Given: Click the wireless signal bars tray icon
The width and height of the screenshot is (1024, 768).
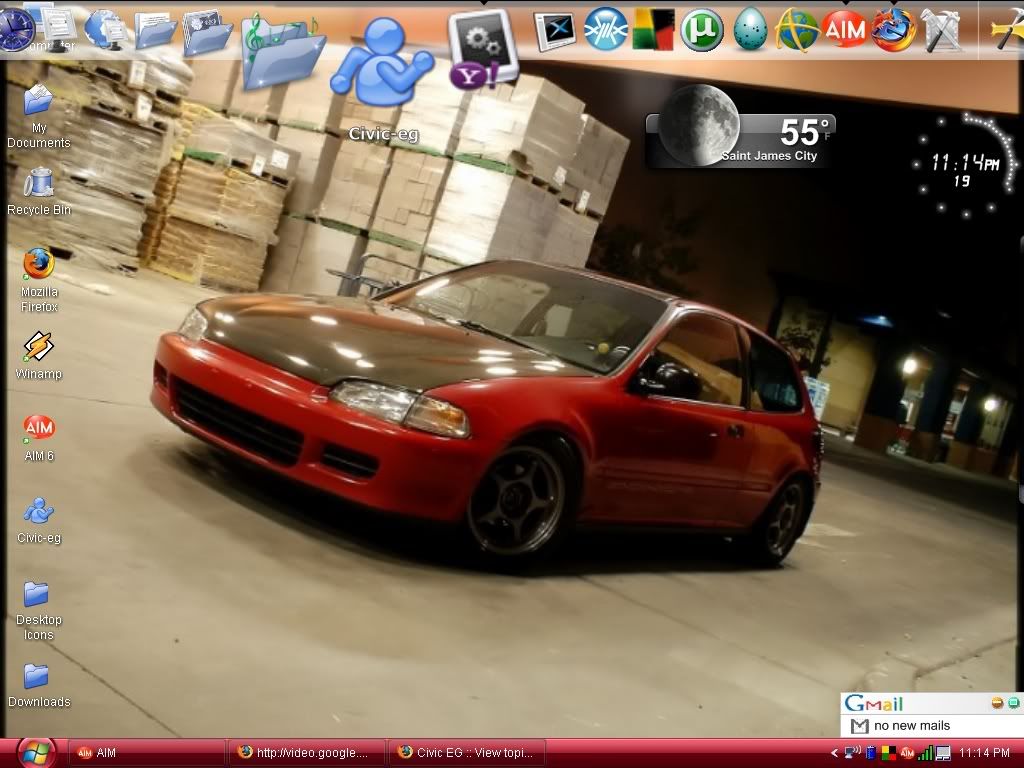Looking at the screenshot, I should (x=926, y=753).
